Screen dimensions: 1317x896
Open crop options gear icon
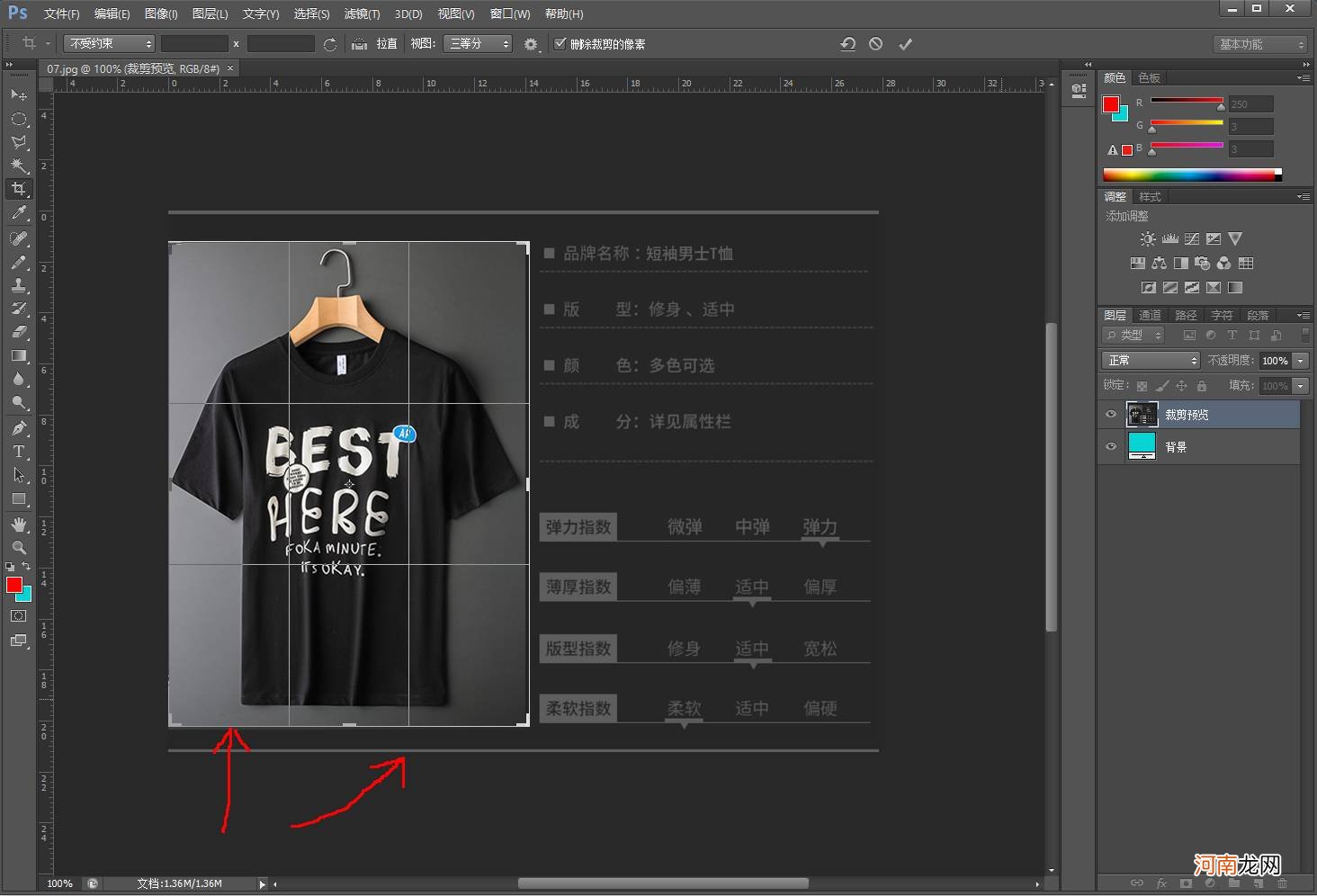click(531, 44)
